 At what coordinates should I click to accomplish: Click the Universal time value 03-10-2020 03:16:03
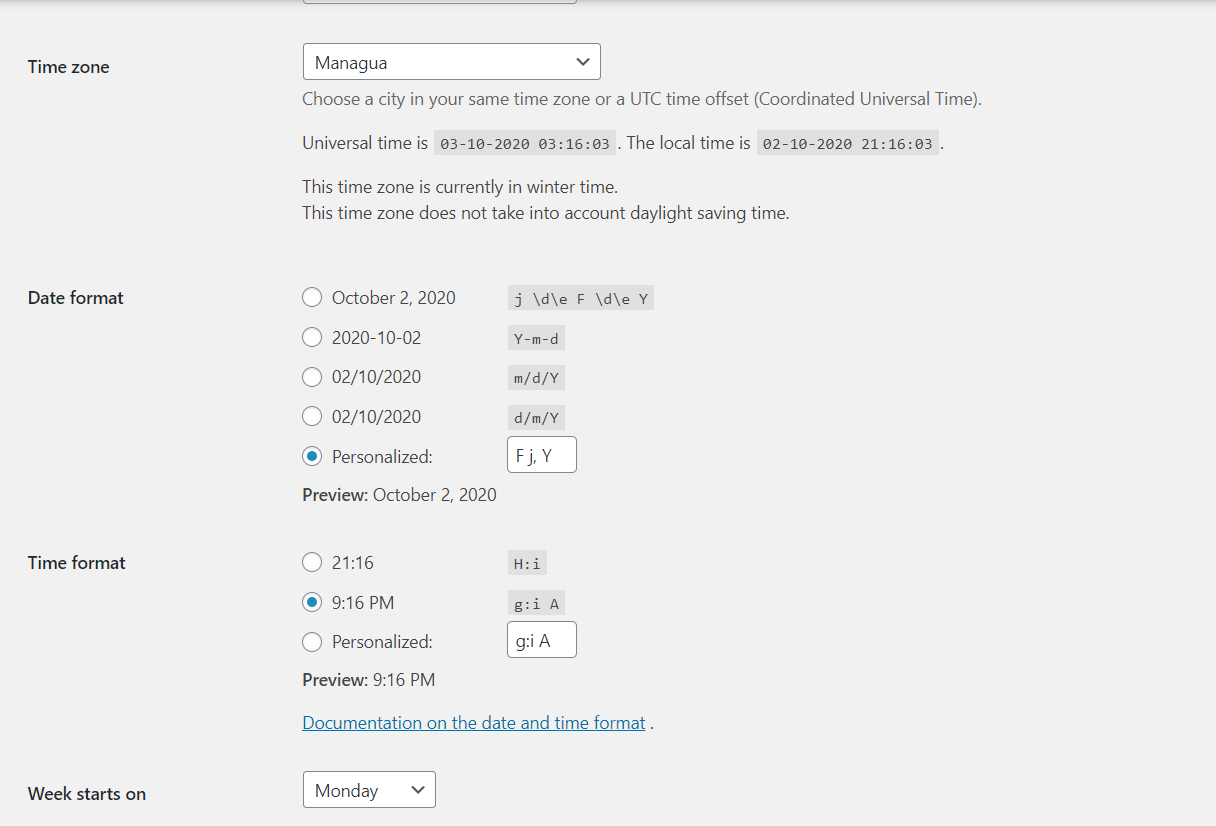[525, 143]
